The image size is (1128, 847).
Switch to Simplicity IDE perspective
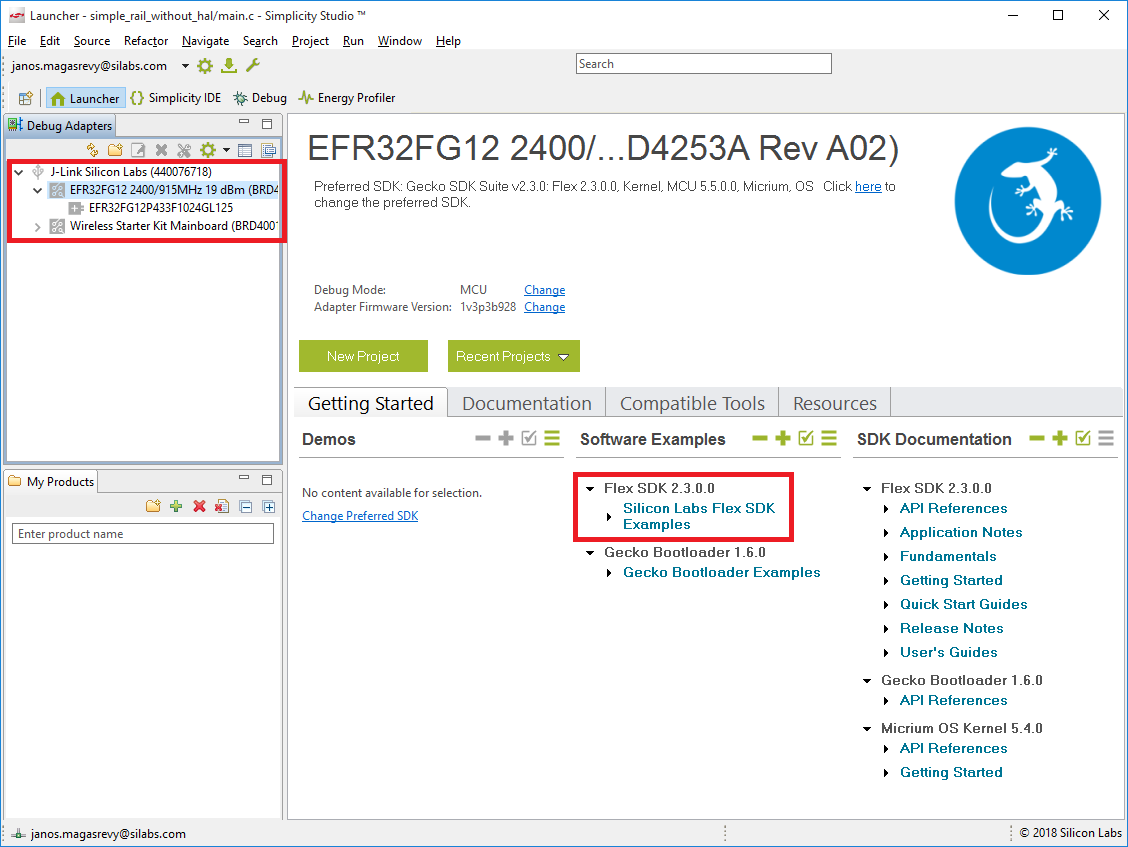(176, 98)
